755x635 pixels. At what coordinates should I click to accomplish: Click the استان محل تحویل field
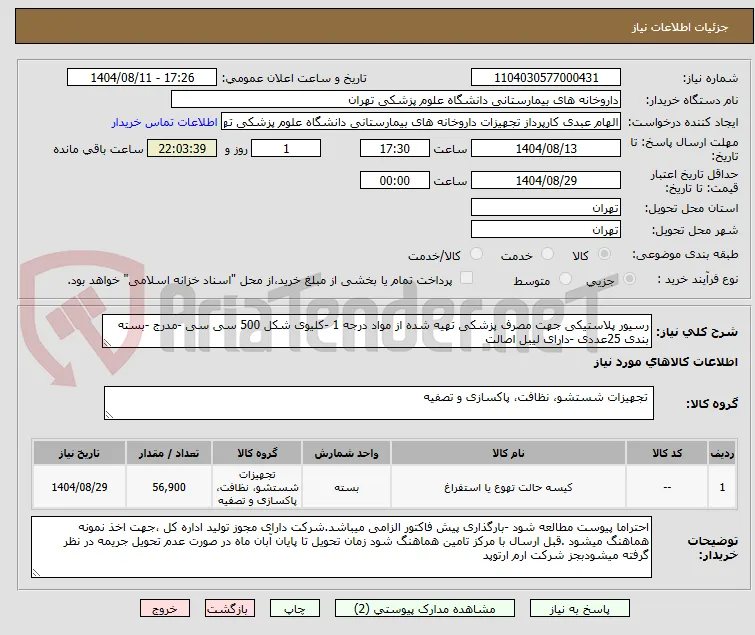coord(546,207)
